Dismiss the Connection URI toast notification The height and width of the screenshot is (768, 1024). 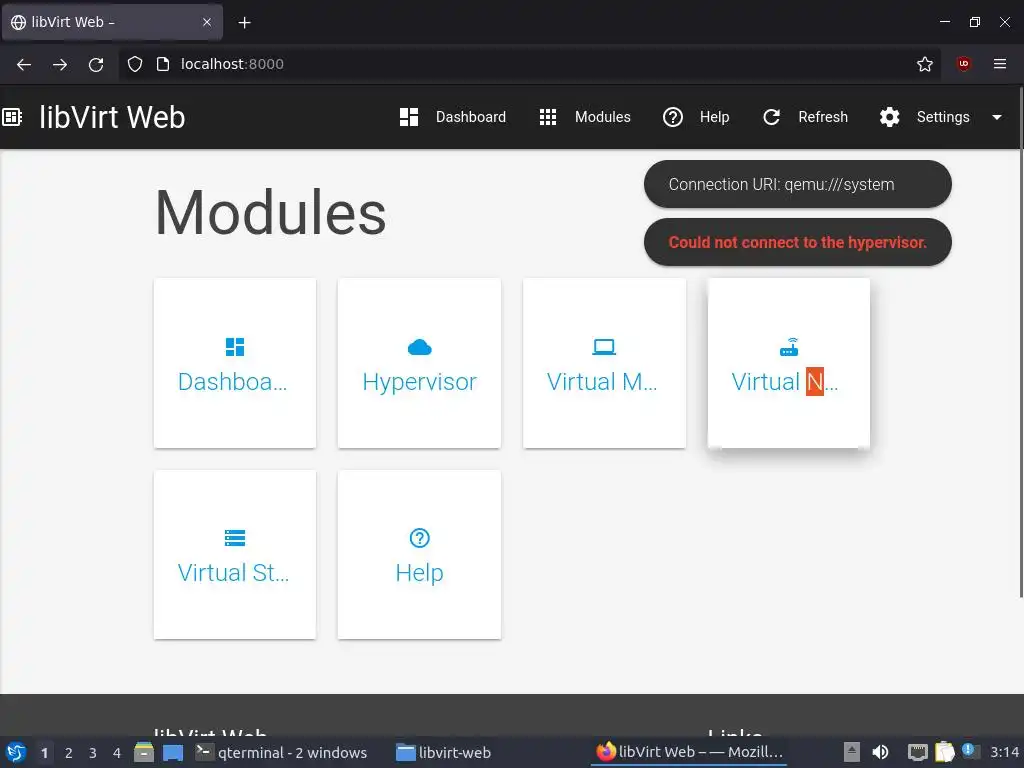coord(797,184)
